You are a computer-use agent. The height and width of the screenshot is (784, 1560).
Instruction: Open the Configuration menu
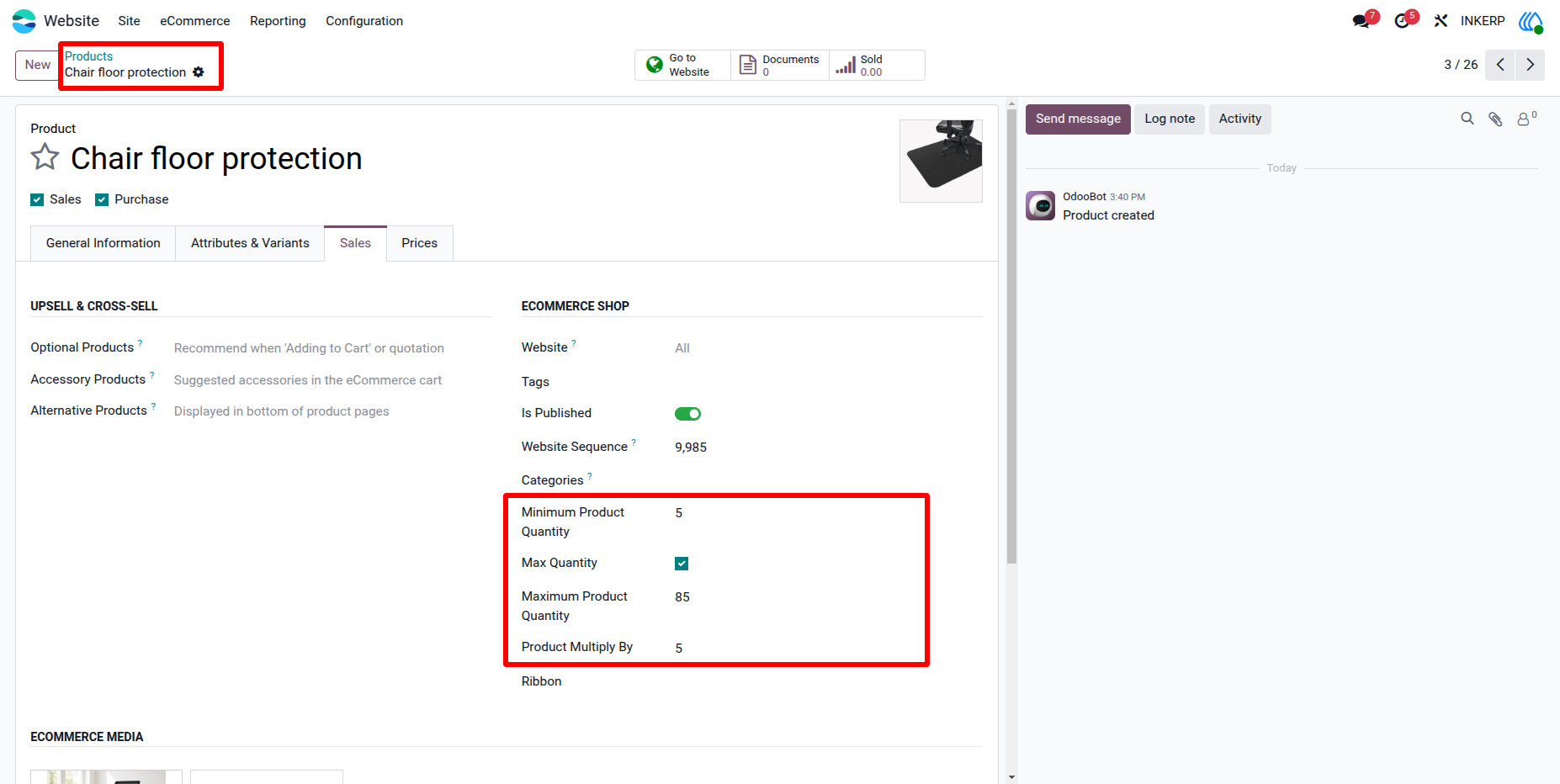tap(364, 21)
